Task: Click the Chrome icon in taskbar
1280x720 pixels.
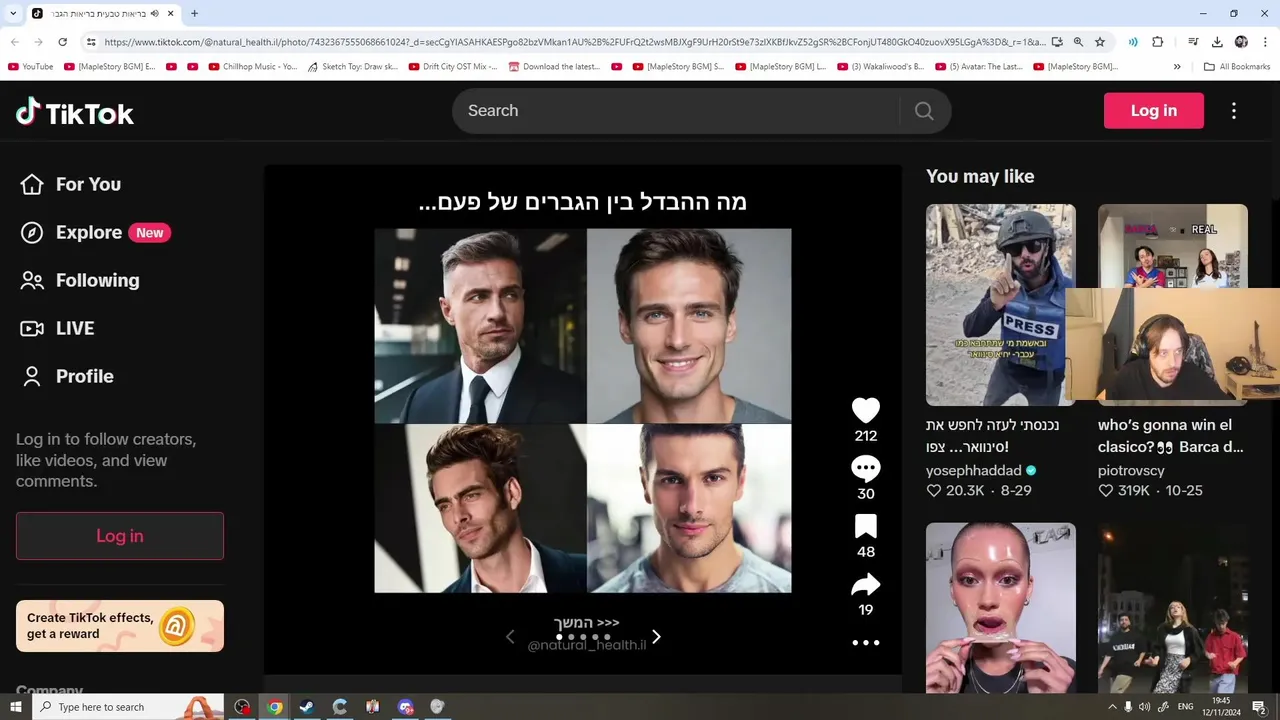Action: point(274,707)
